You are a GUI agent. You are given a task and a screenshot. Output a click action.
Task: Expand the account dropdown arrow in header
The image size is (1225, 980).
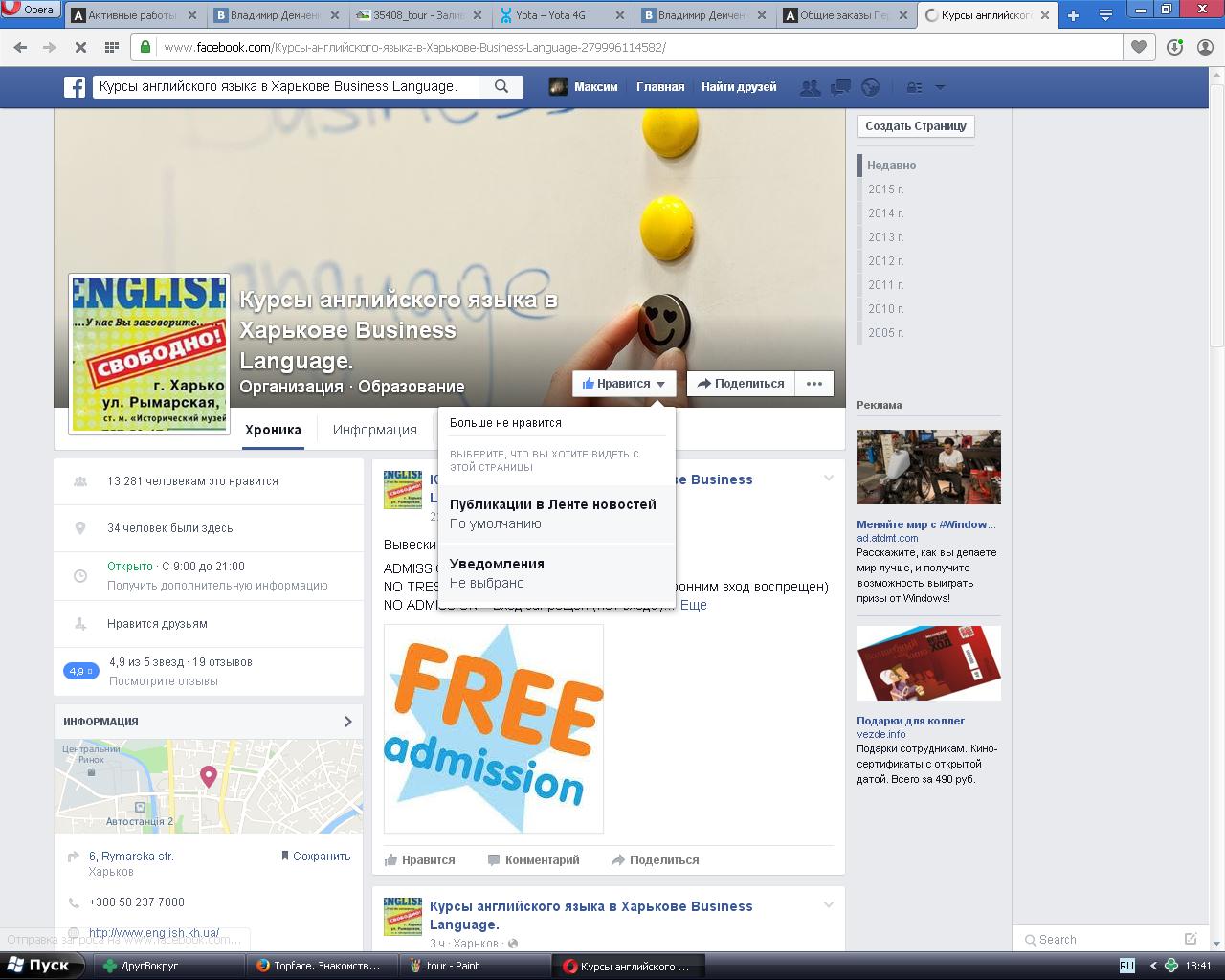(940, 87)
